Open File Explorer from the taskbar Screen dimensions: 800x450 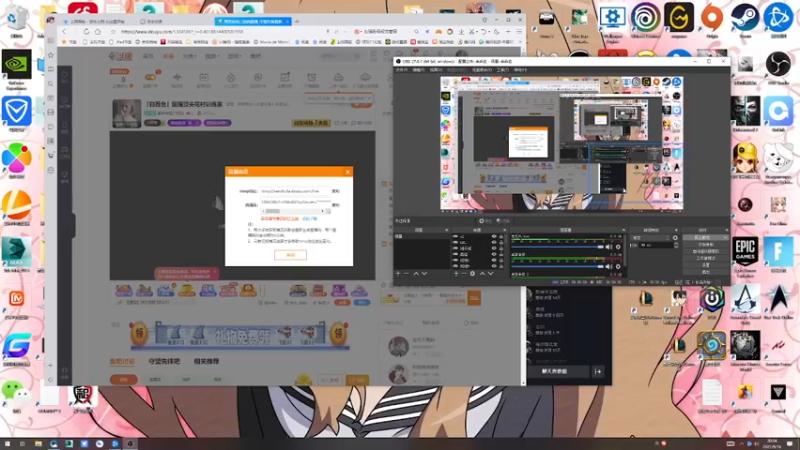tap(38, 444)
